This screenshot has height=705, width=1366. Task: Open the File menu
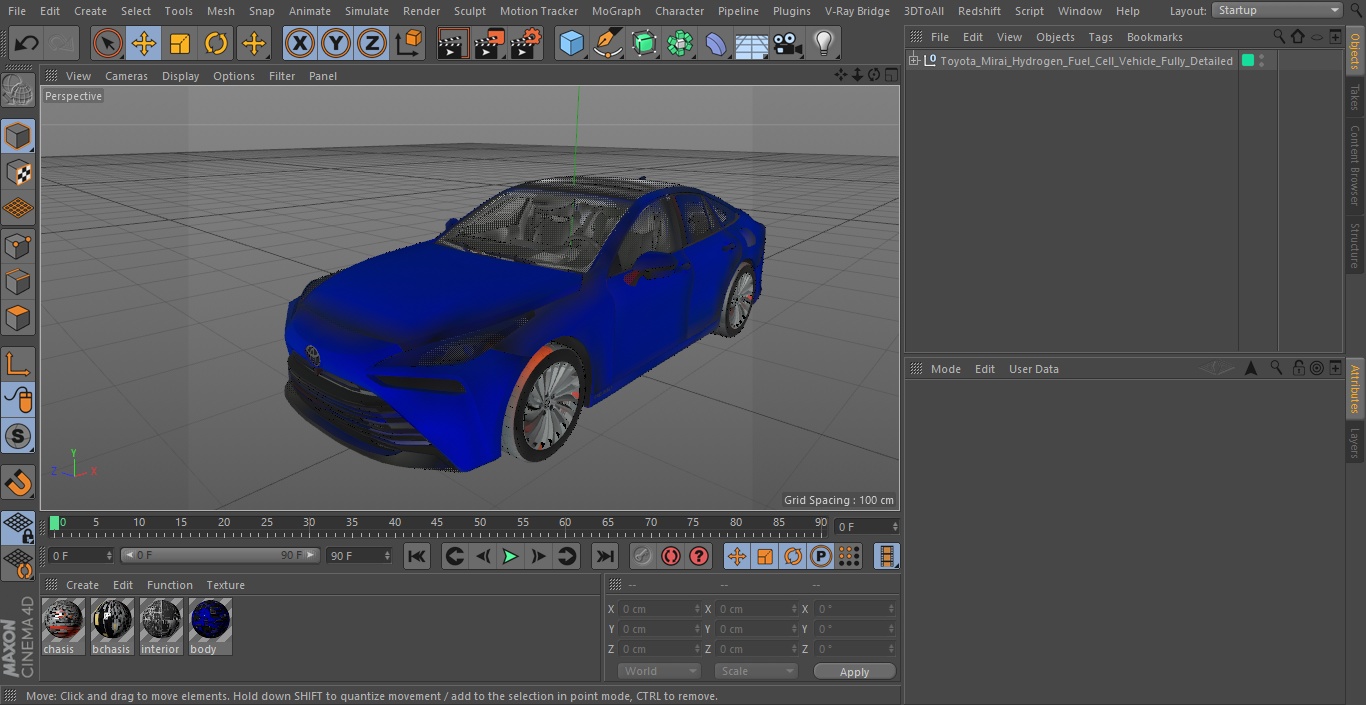(x=16, y=11)
